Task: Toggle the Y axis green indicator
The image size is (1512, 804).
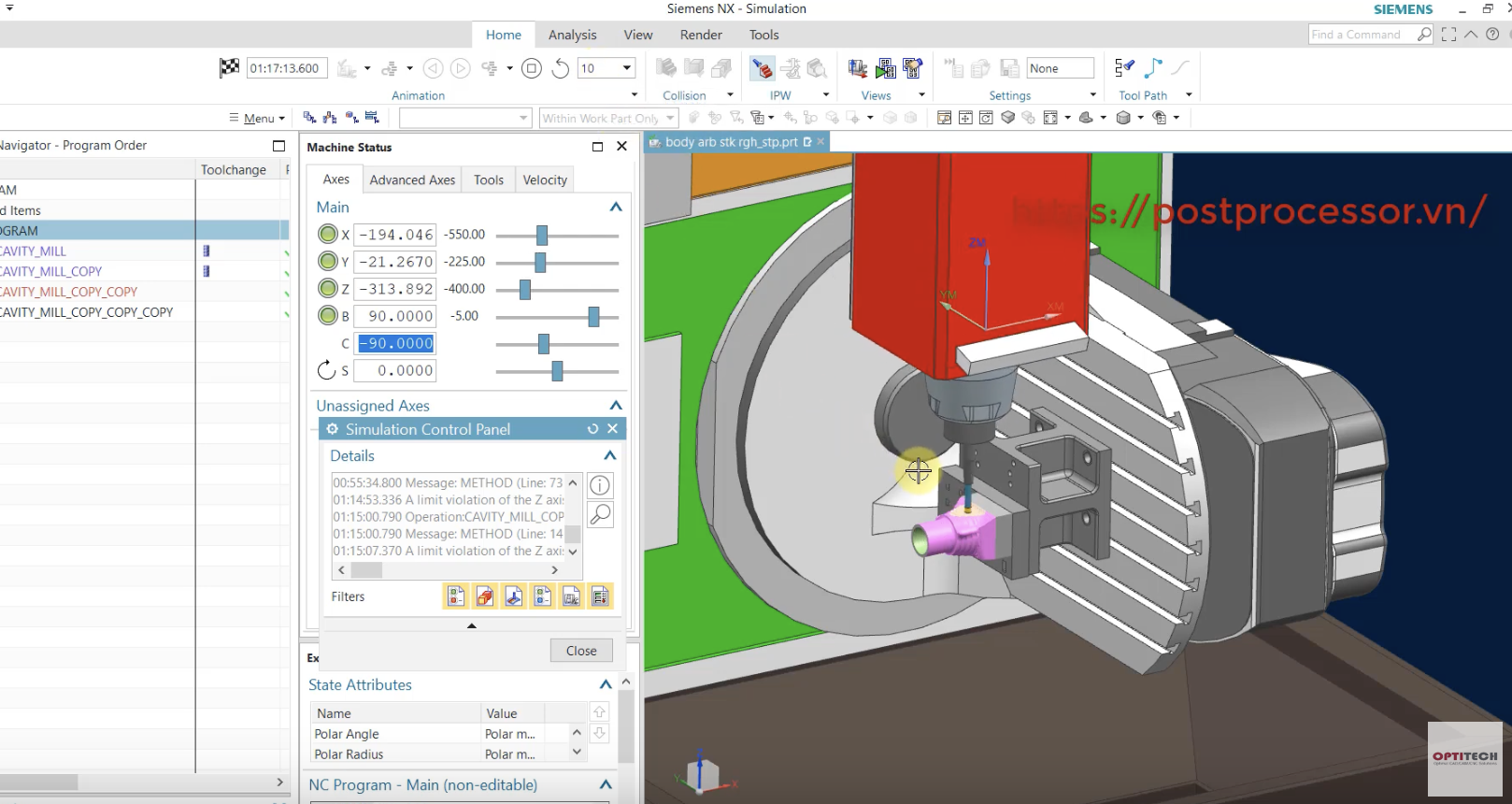Action: (x=328, y=261)
